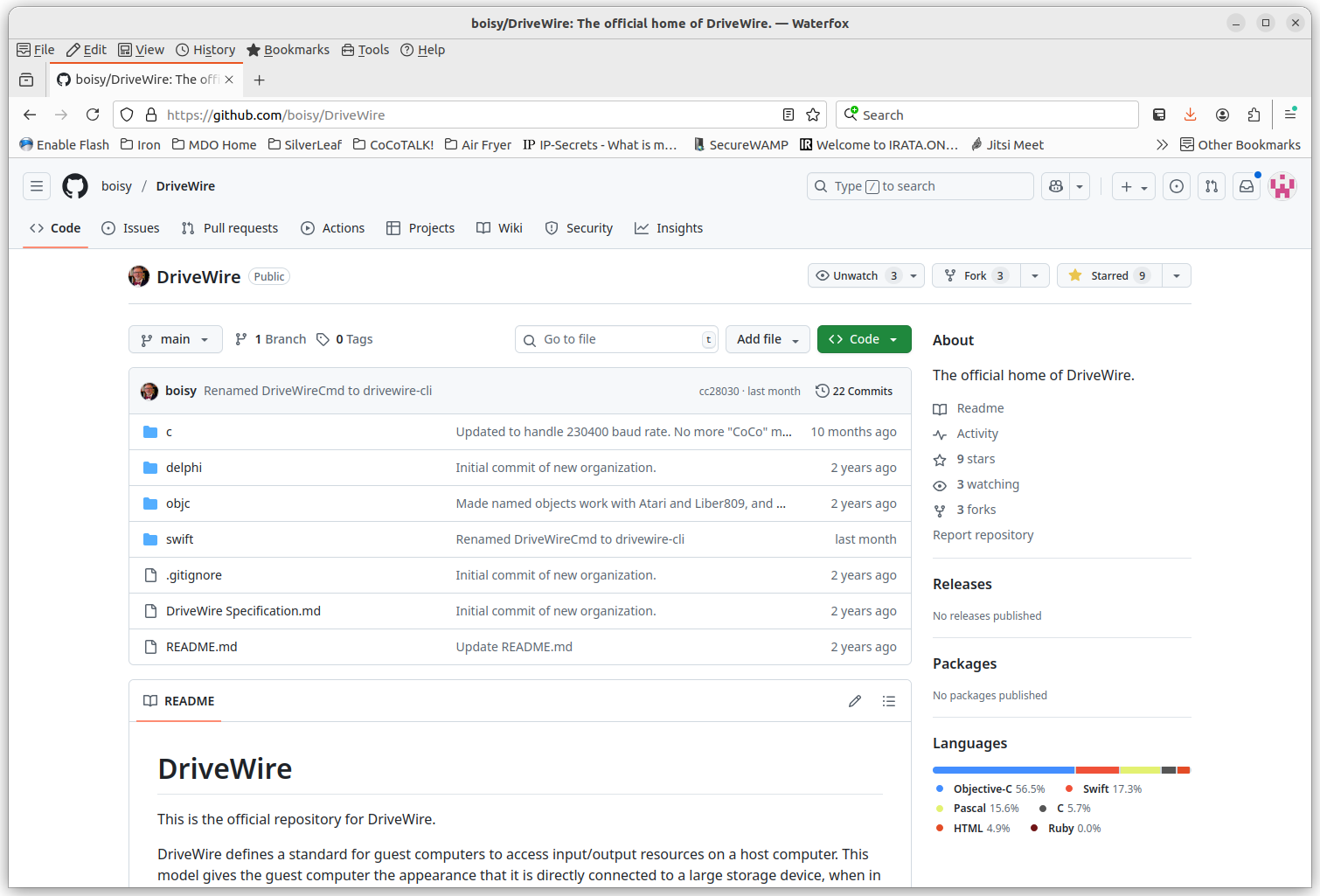
Task: Open the 22 Commits history link
Action: [854, 391]
